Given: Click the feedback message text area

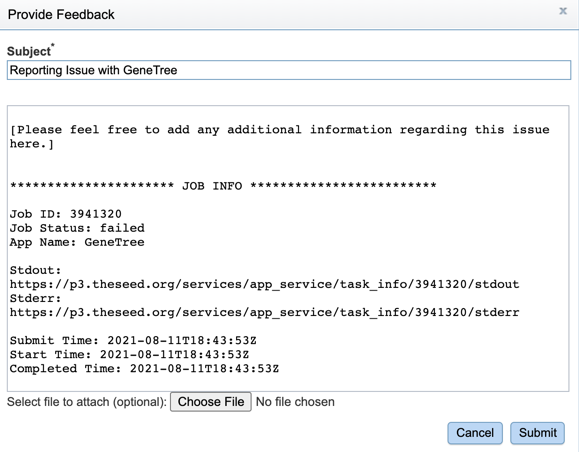Looking at the screenshot, I should point(288,248).
